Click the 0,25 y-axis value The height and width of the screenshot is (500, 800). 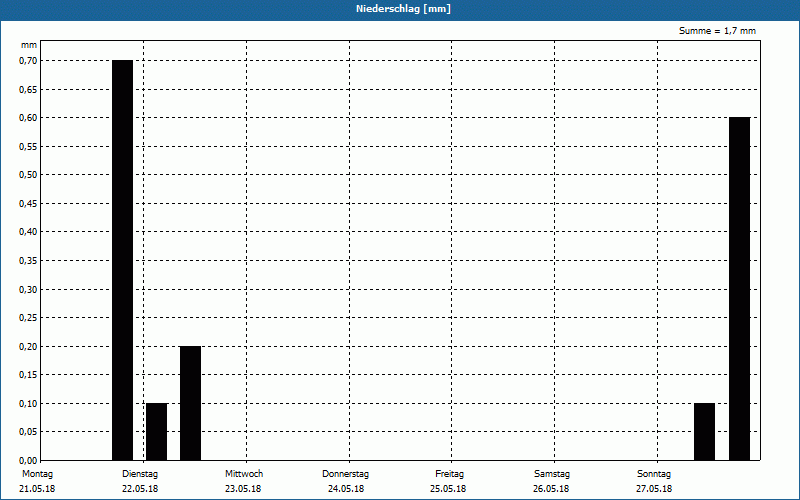tap(28, 318)
